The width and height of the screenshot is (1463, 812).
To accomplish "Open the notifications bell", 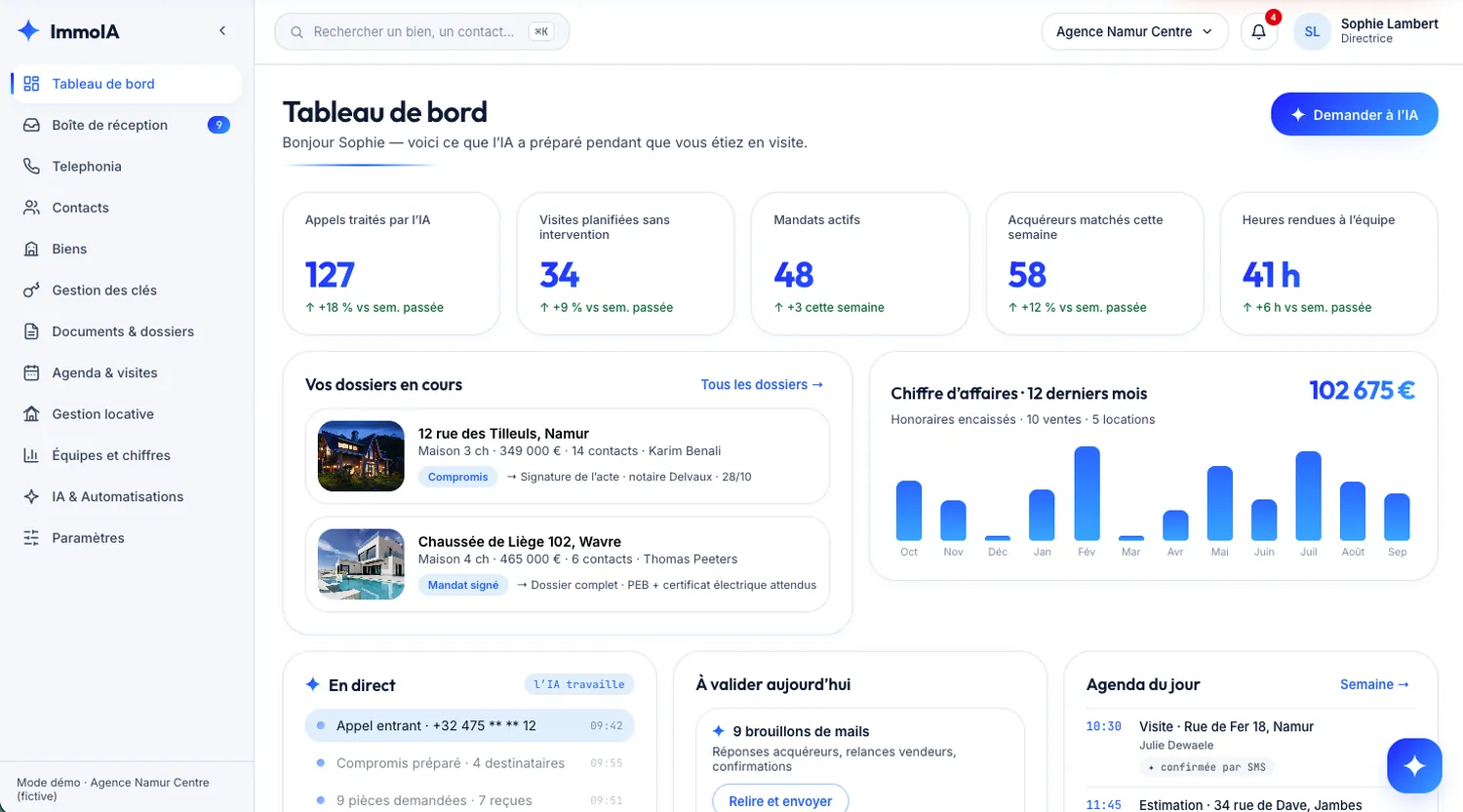I will 1259,31.
